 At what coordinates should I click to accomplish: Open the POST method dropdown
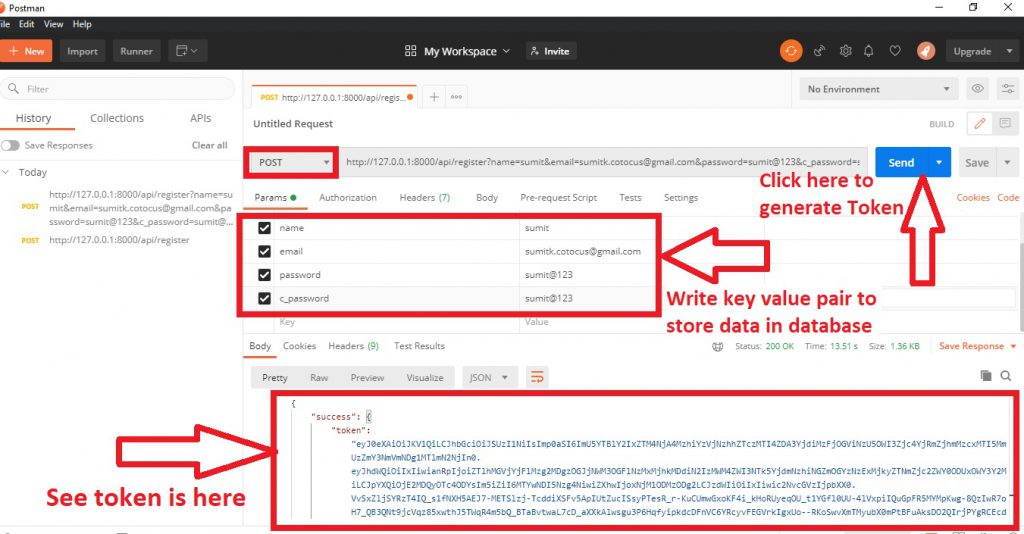(290, 162)
